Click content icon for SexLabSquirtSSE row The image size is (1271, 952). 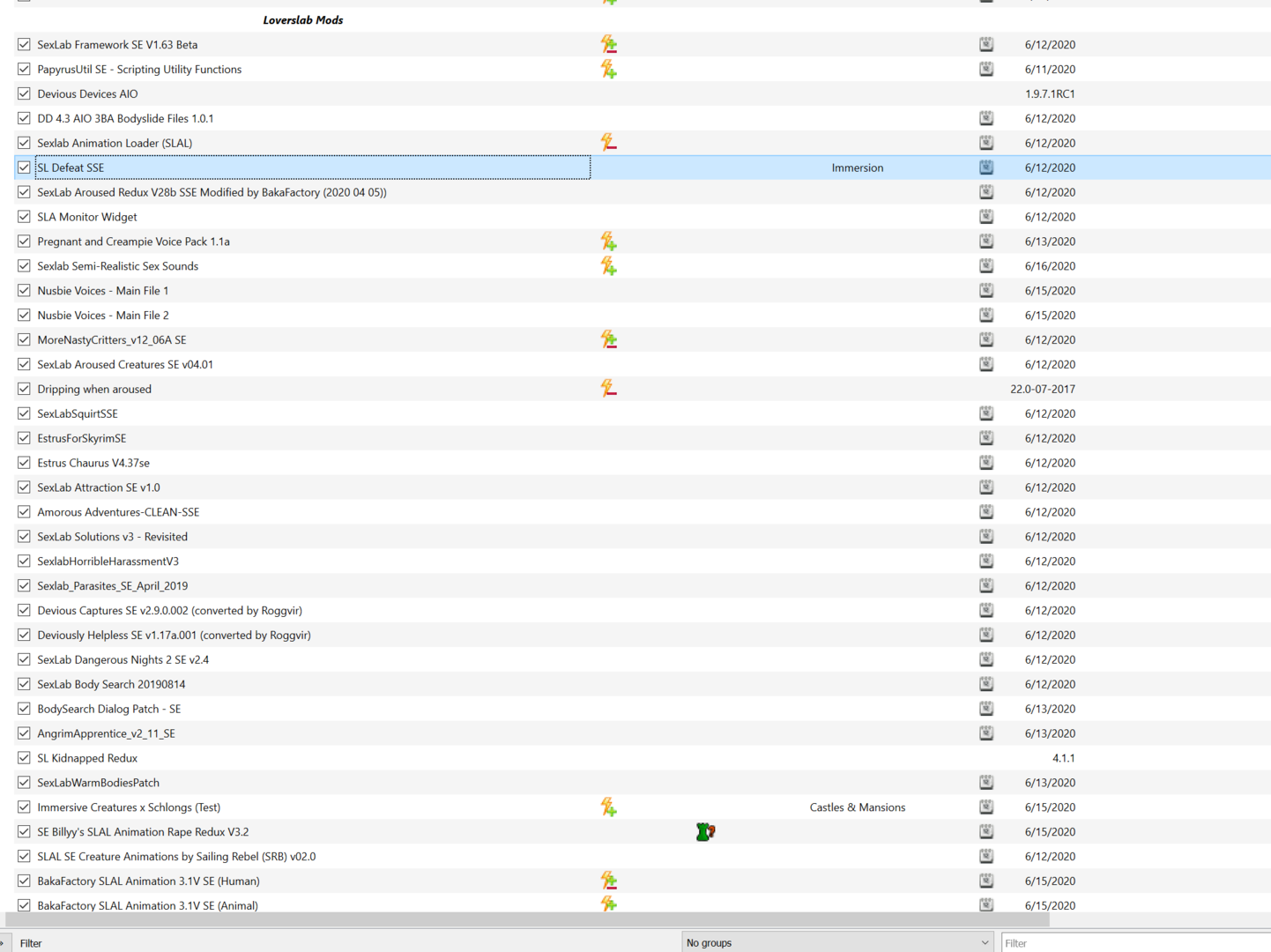point(986,413)
